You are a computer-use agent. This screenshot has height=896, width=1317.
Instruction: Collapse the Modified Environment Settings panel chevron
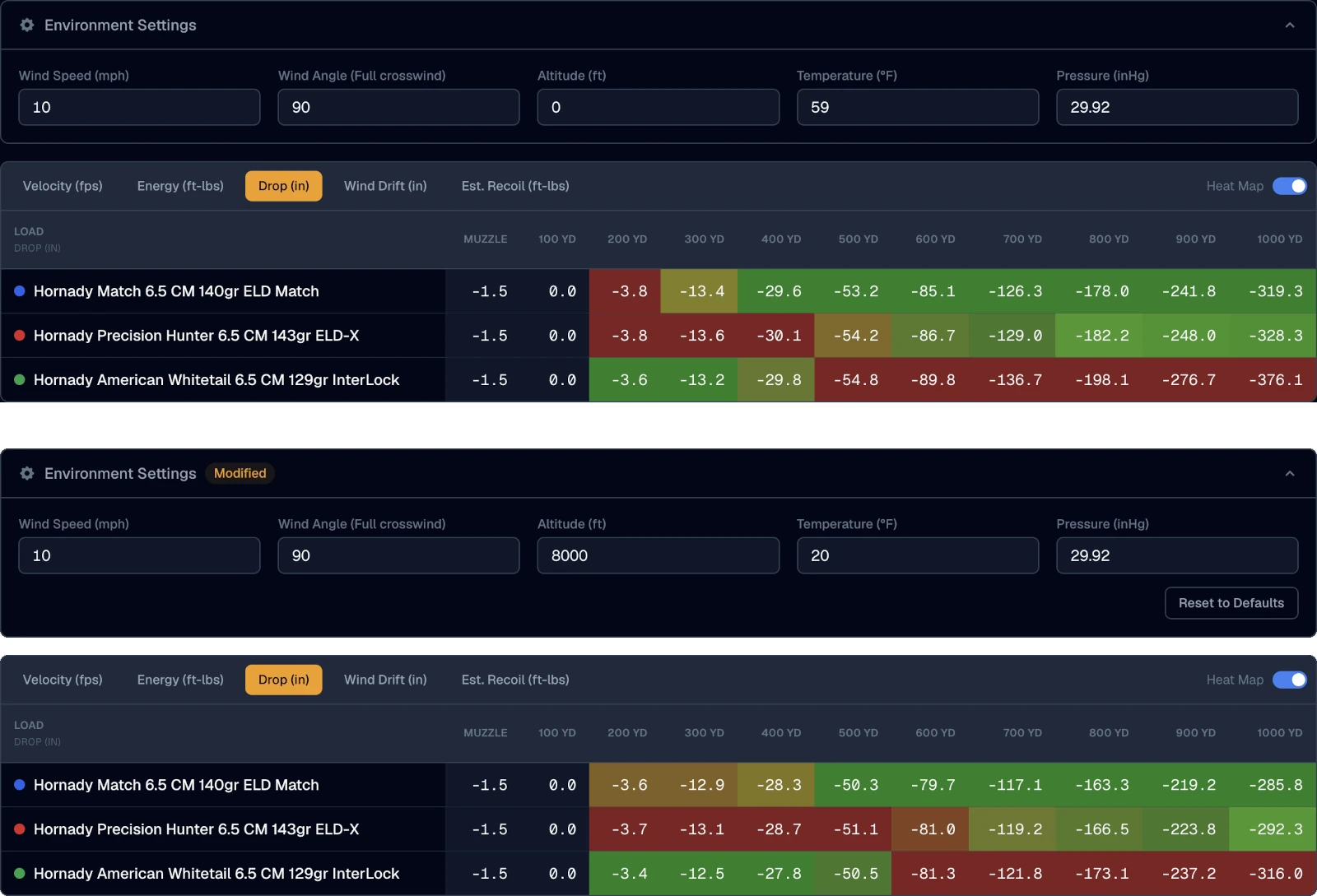pyautogui.click(x=1290, y=474)
